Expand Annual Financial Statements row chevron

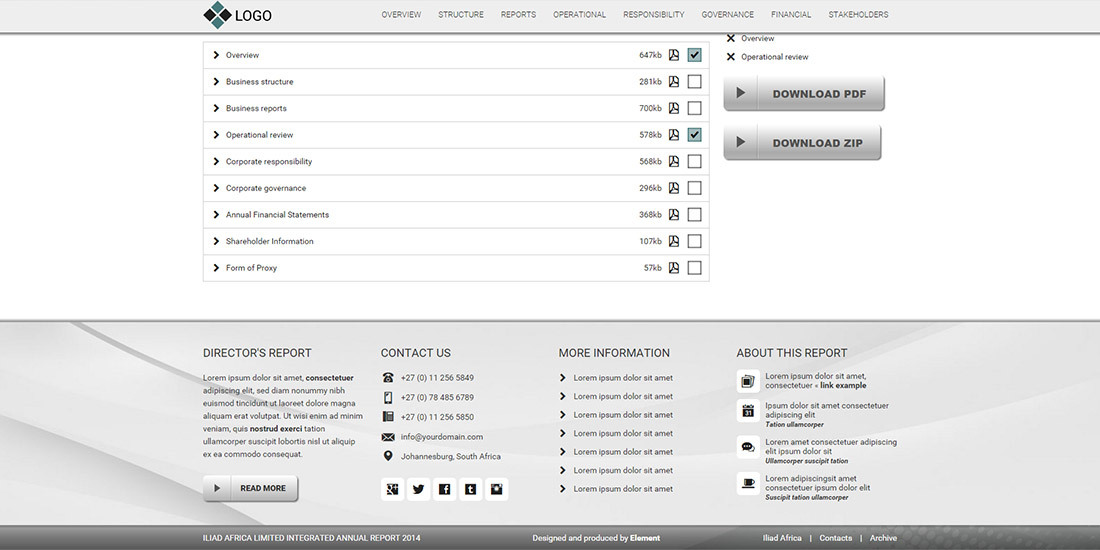point(216,215)
